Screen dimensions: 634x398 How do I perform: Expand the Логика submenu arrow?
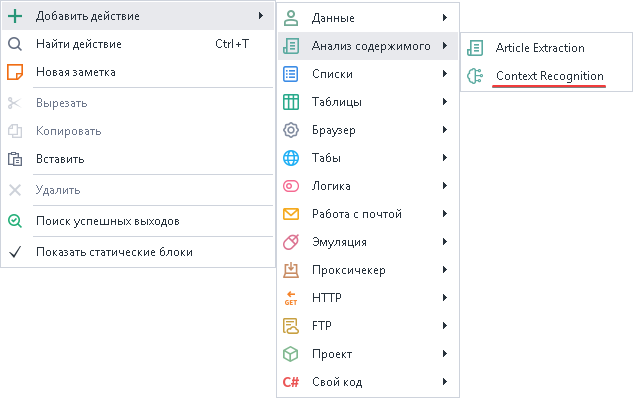[444, 186]
